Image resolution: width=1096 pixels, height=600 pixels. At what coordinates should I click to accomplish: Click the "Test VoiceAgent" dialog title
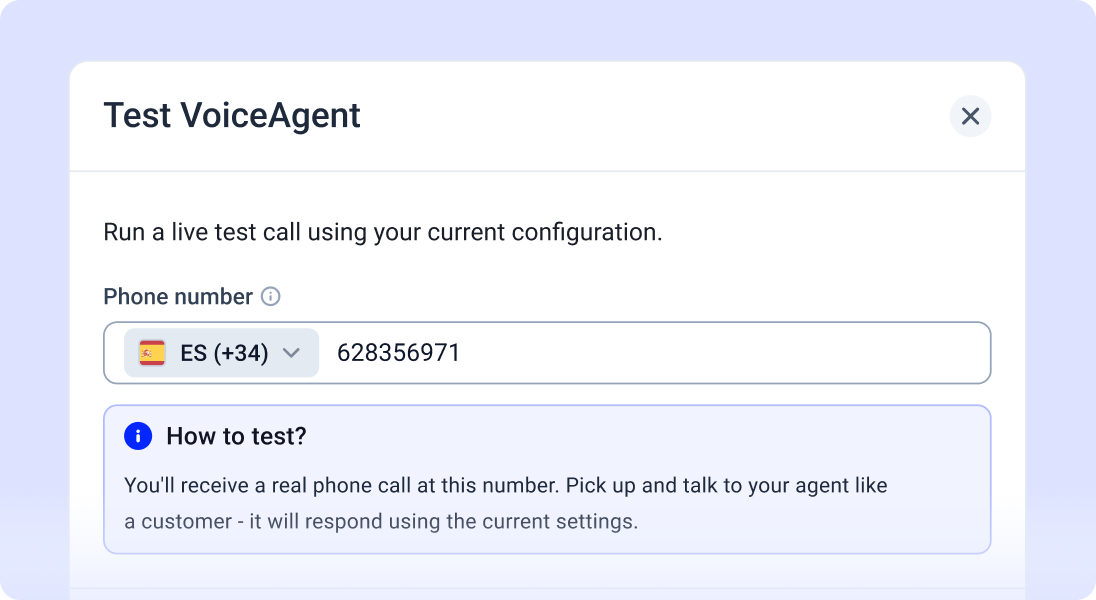232,116
